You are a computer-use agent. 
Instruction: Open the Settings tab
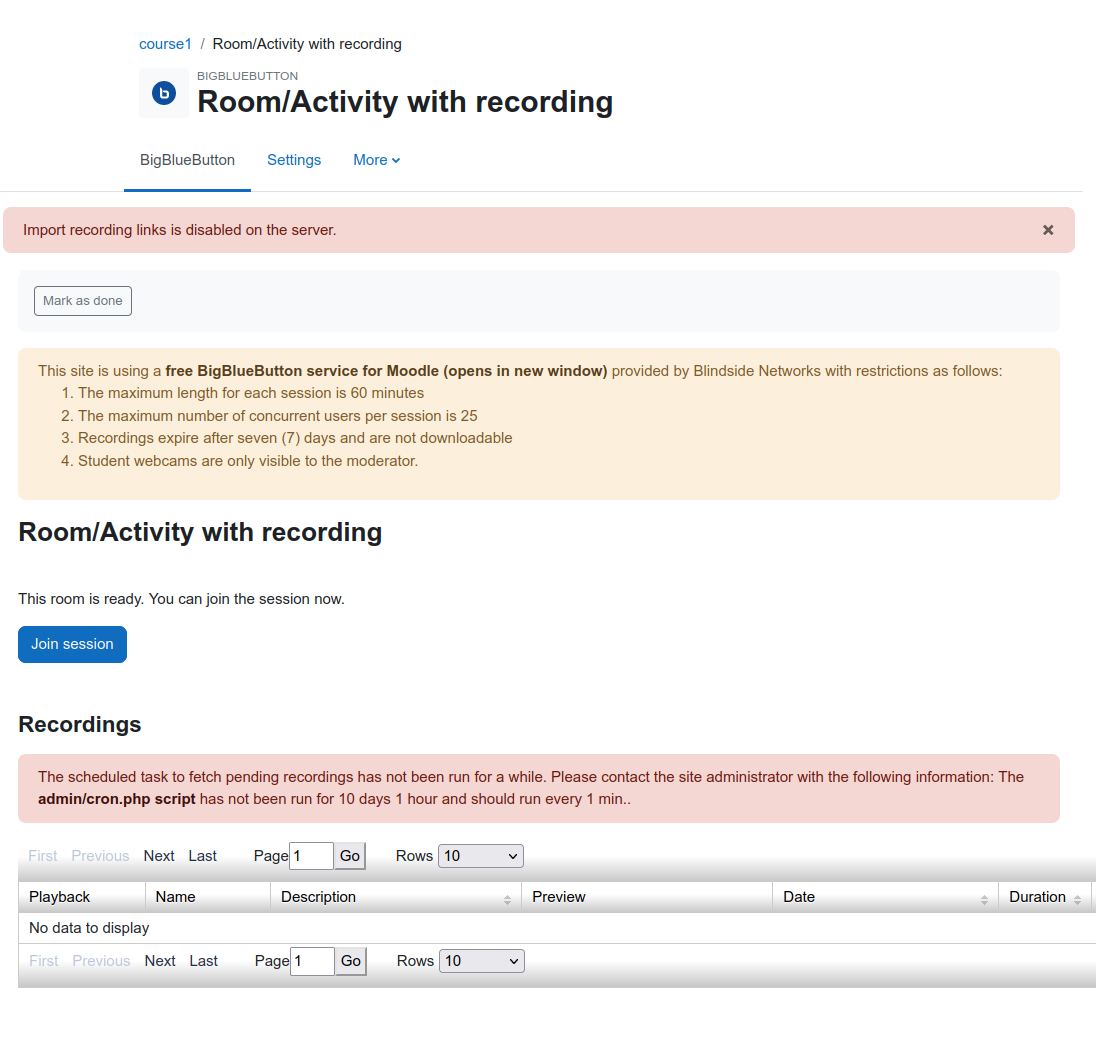point(294,160)
